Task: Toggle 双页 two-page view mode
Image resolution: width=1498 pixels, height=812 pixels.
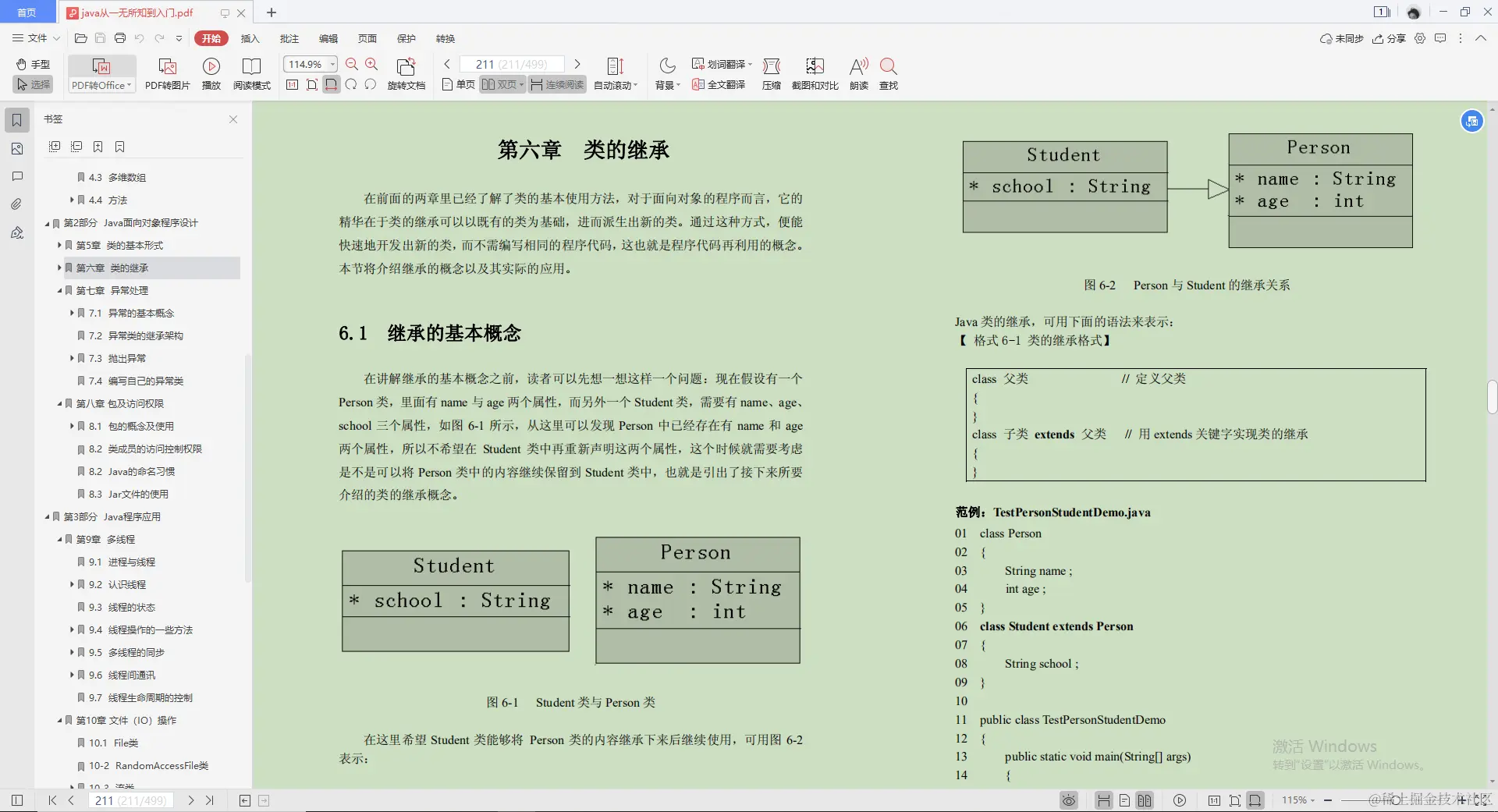Action: pyautogui.click(x=502, y=84)
